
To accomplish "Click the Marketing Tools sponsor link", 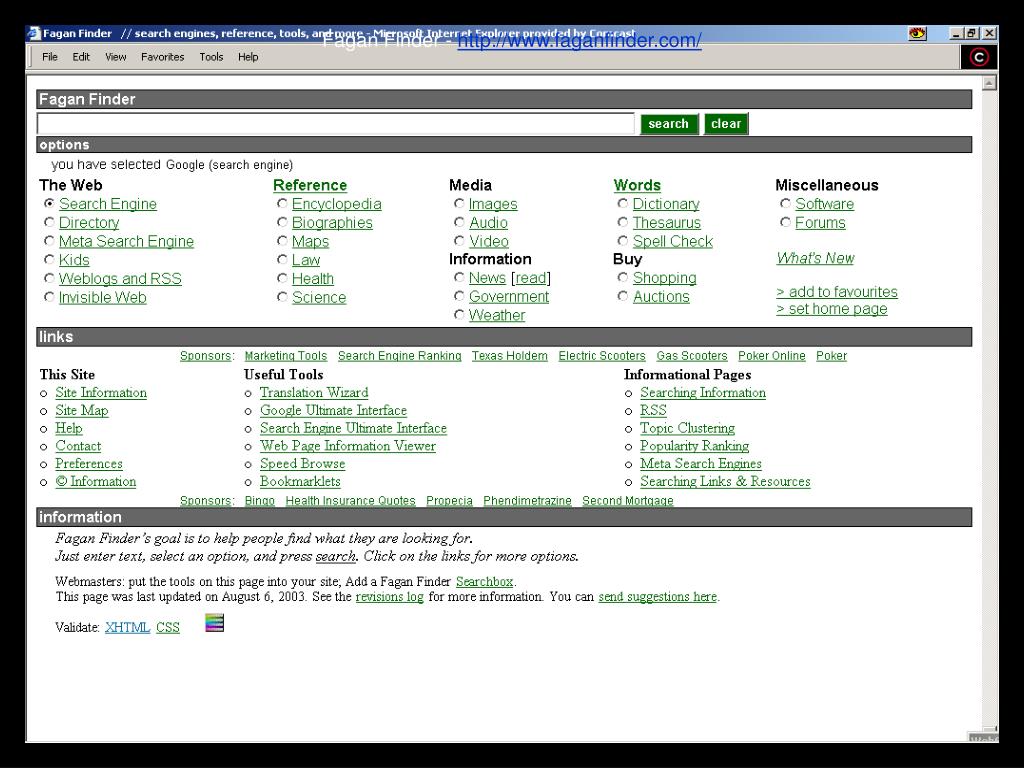I will pyautogui.click(x=285, y=356).
